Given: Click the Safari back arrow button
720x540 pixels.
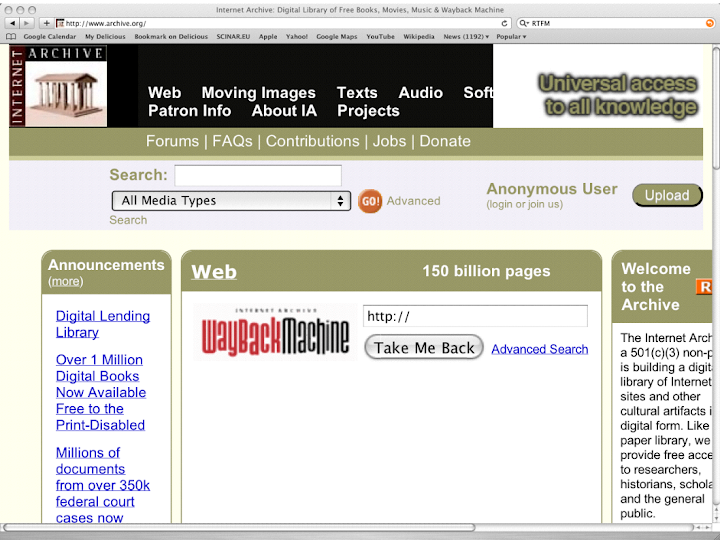Looking at the screenshot, I should [12, 23].
